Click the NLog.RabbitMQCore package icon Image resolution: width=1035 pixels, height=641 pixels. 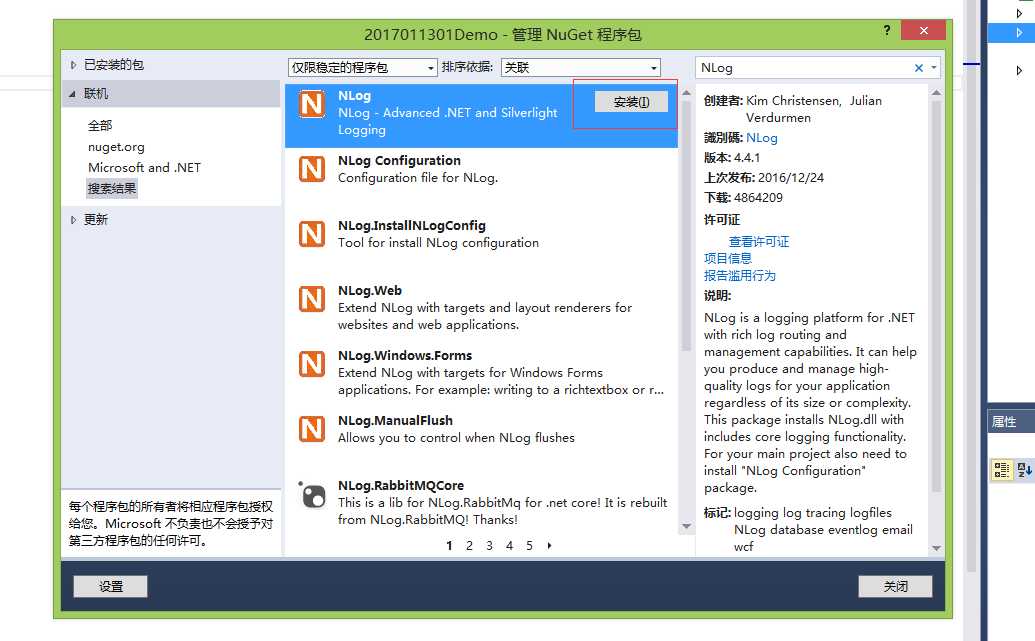pyautogui.click(x=312, y=494)
